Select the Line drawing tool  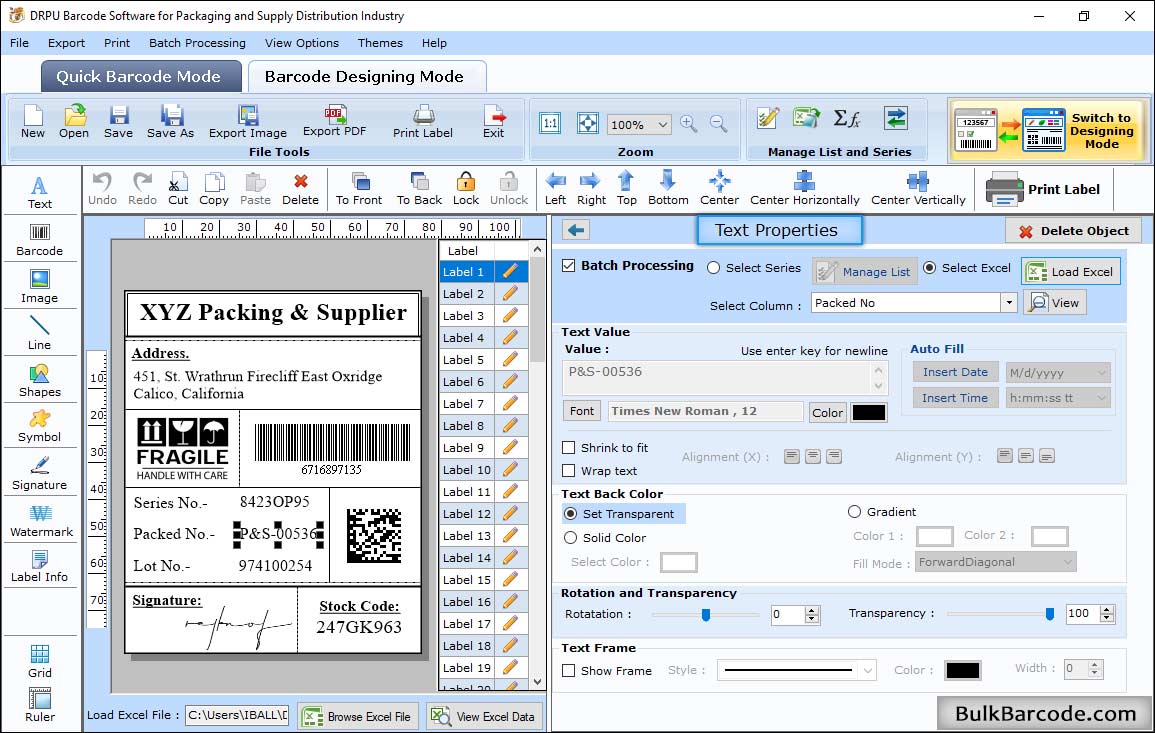tap(40, 334)
